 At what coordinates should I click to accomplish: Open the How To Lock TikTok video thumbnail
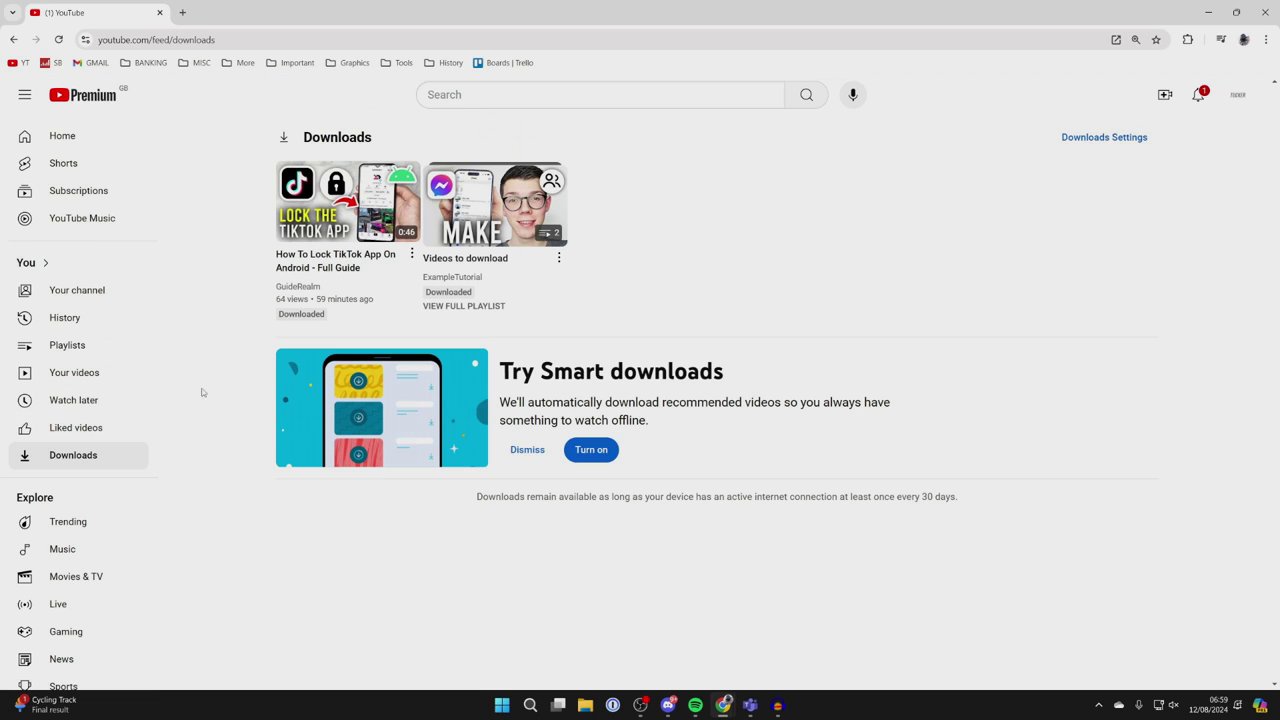click(x=348, y=203)
